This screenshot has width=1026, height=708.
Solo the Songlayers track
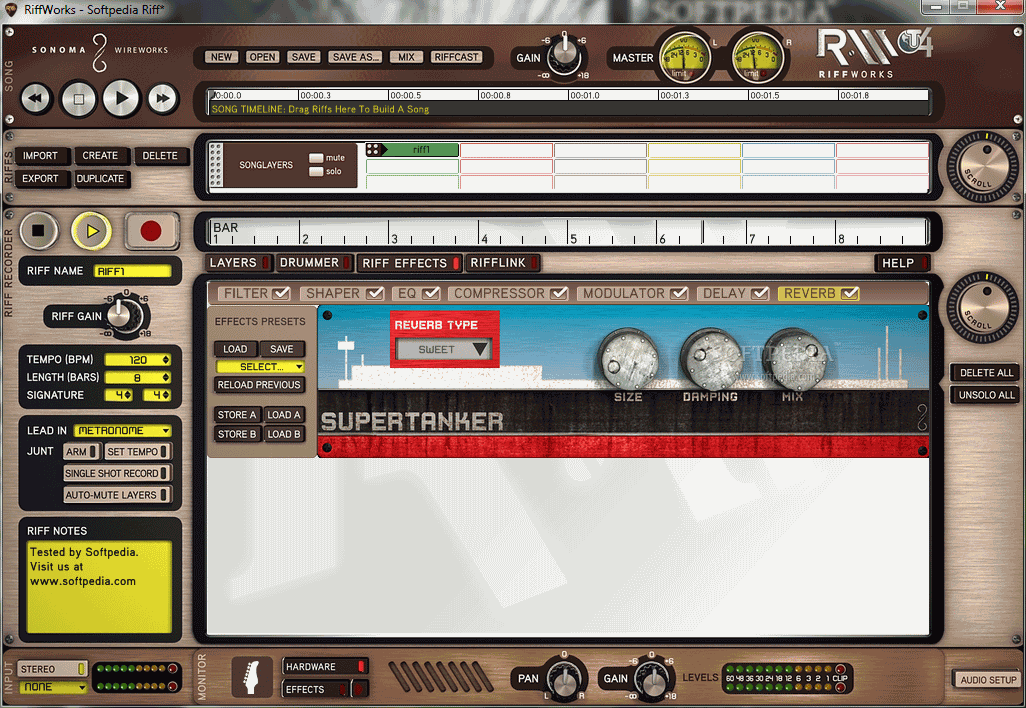coord(316,171)
